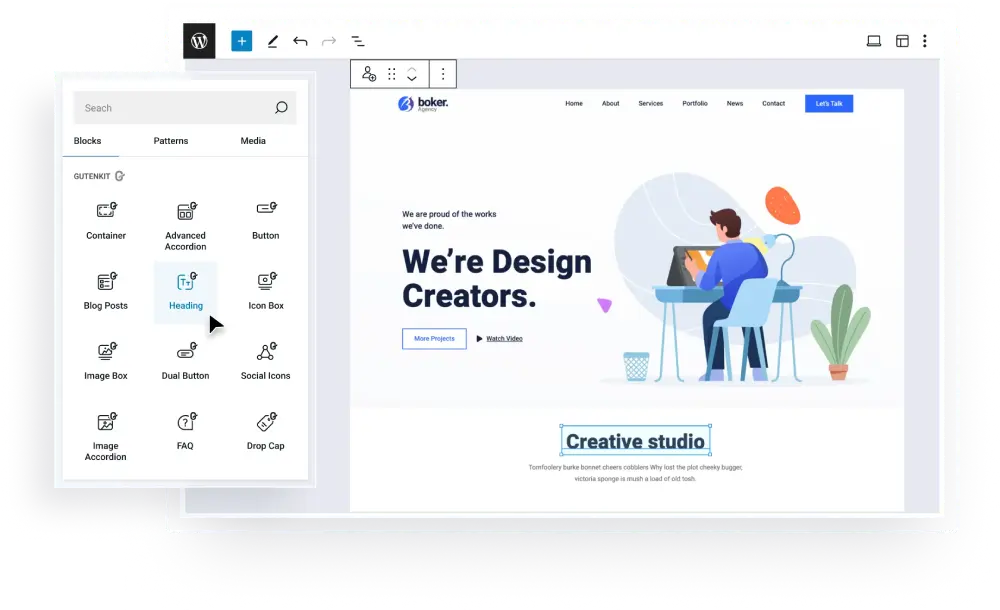The height and width of the screenshot is (610, 1000).
Task: Insert the Drop Cap block
Action: (x=266, y=432)
